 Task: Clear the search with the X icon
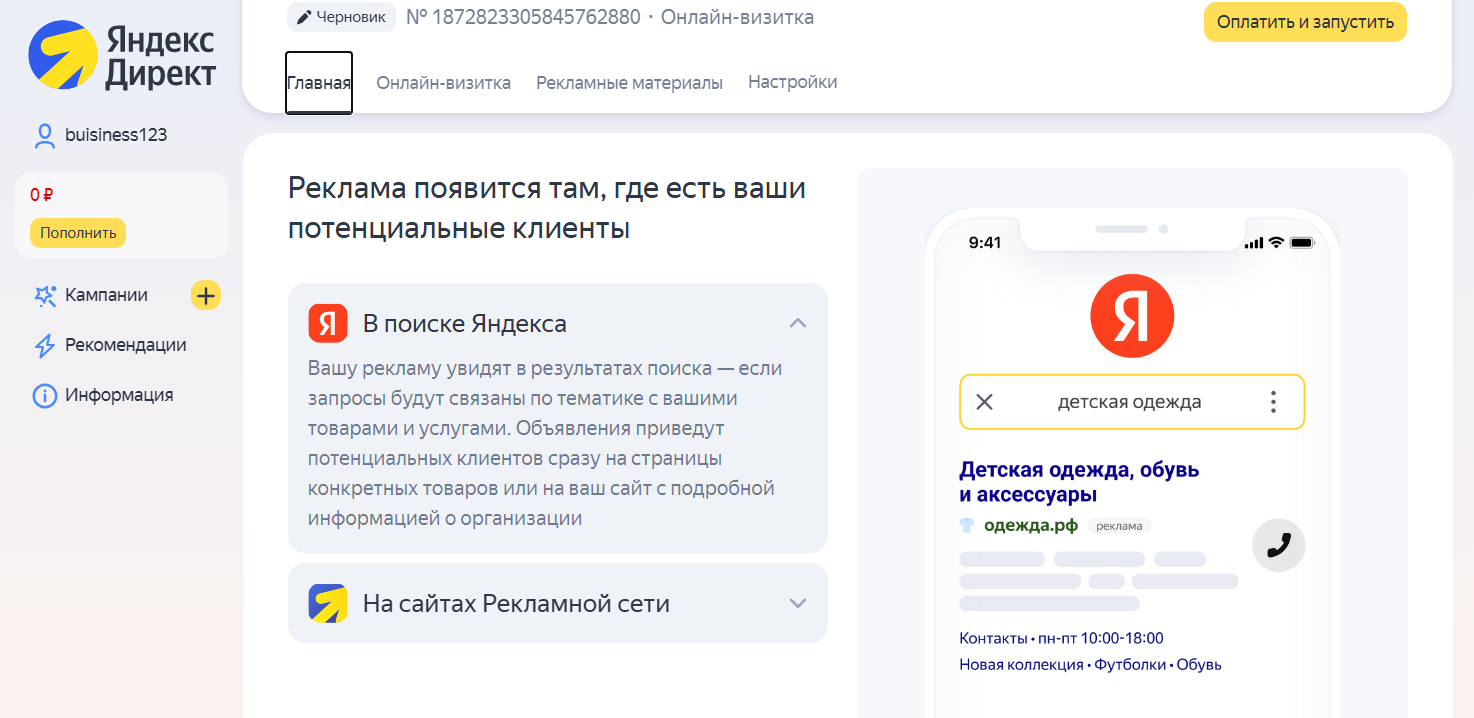coord(984,402)
